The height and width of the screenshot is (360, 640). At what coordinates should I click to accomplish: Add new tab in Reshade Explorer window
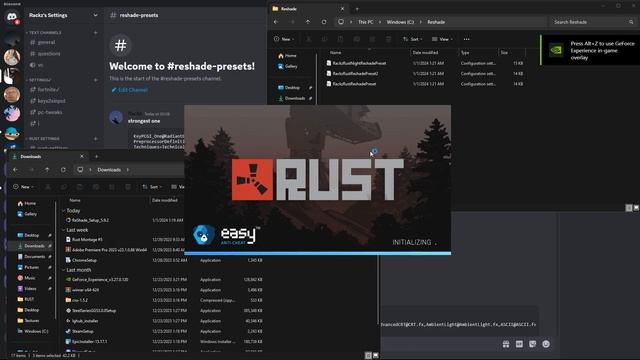pyautogui.click(x=357, y=9)
